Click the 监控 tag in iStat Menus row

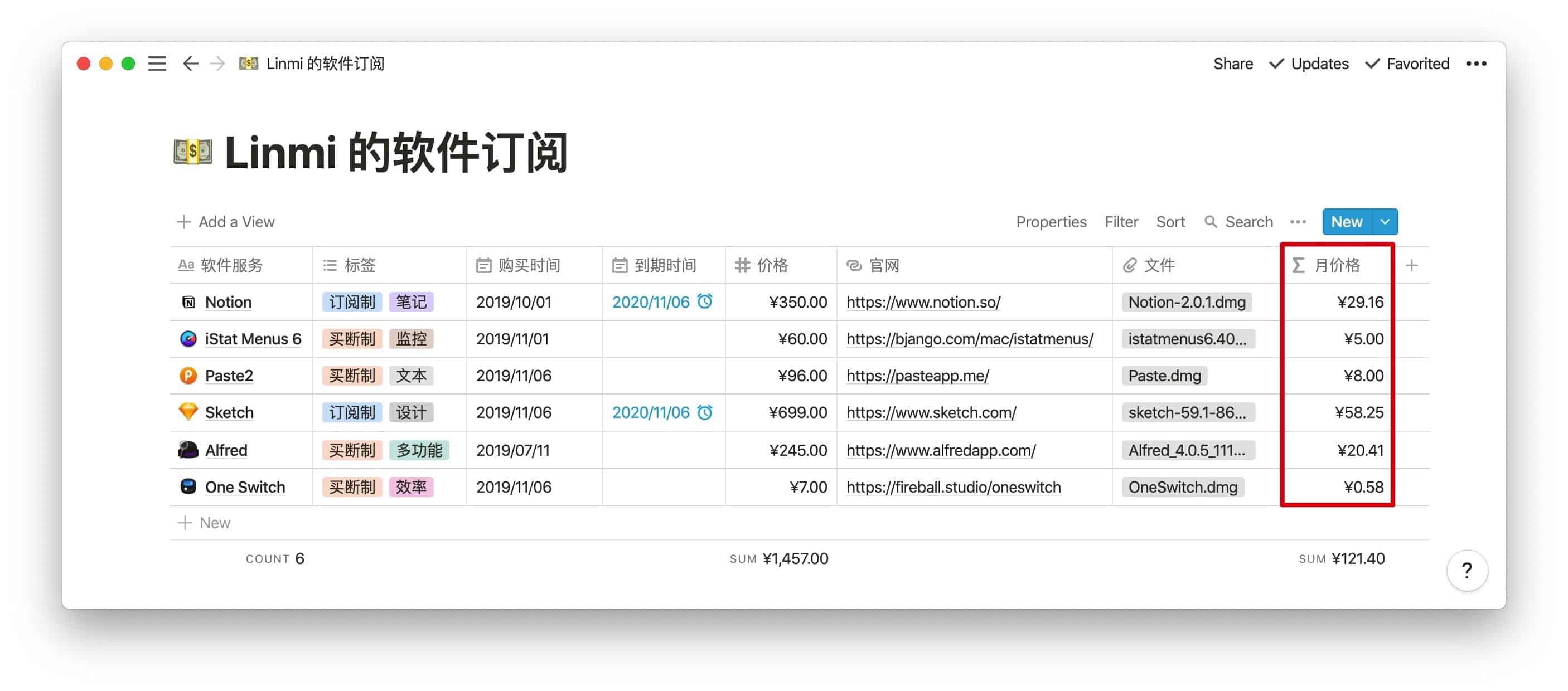[x=412, y=339]
